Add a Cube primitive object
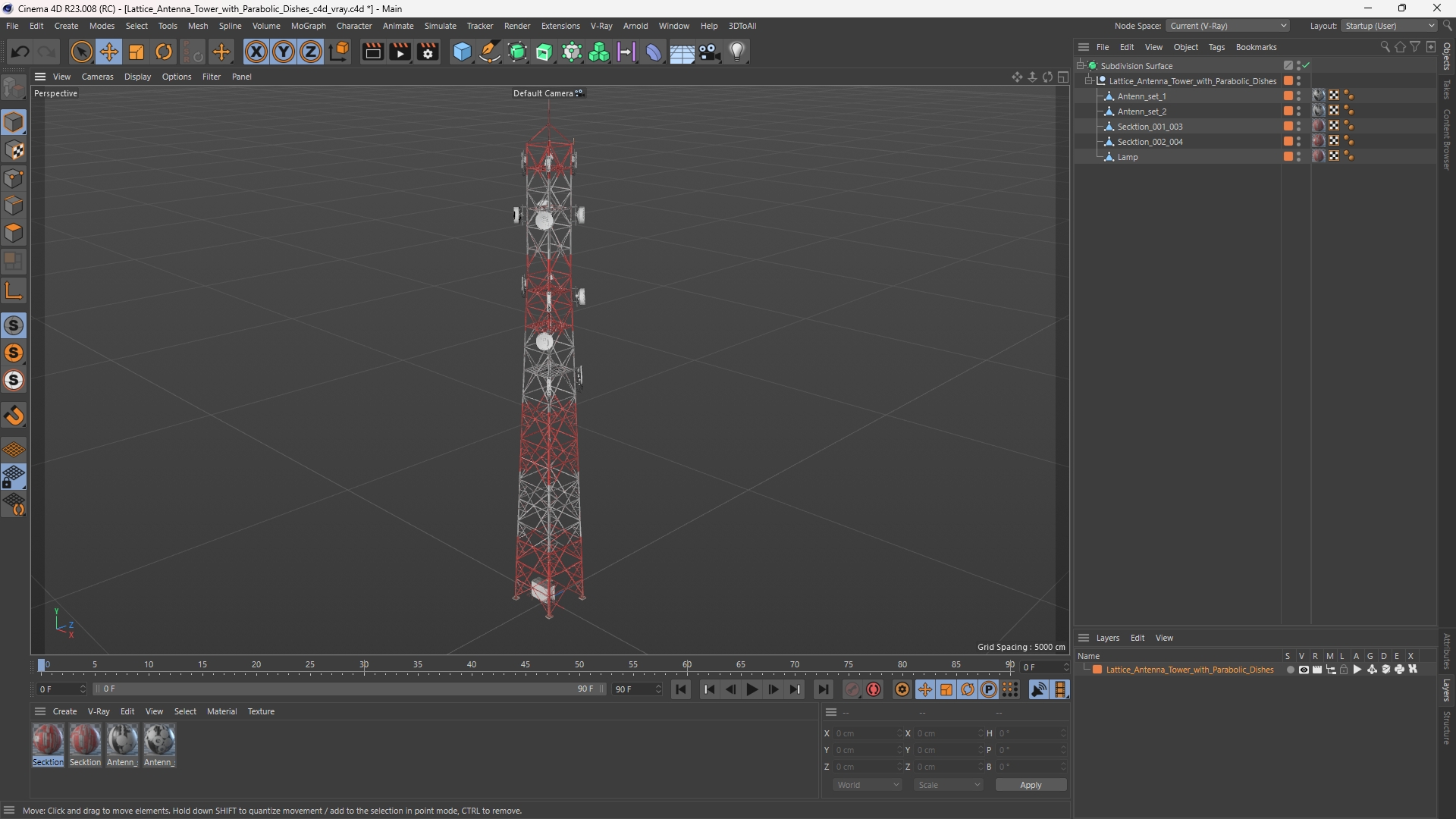Image resolution: width=1456 pixels, height=819 pixels. click(462, 52)
